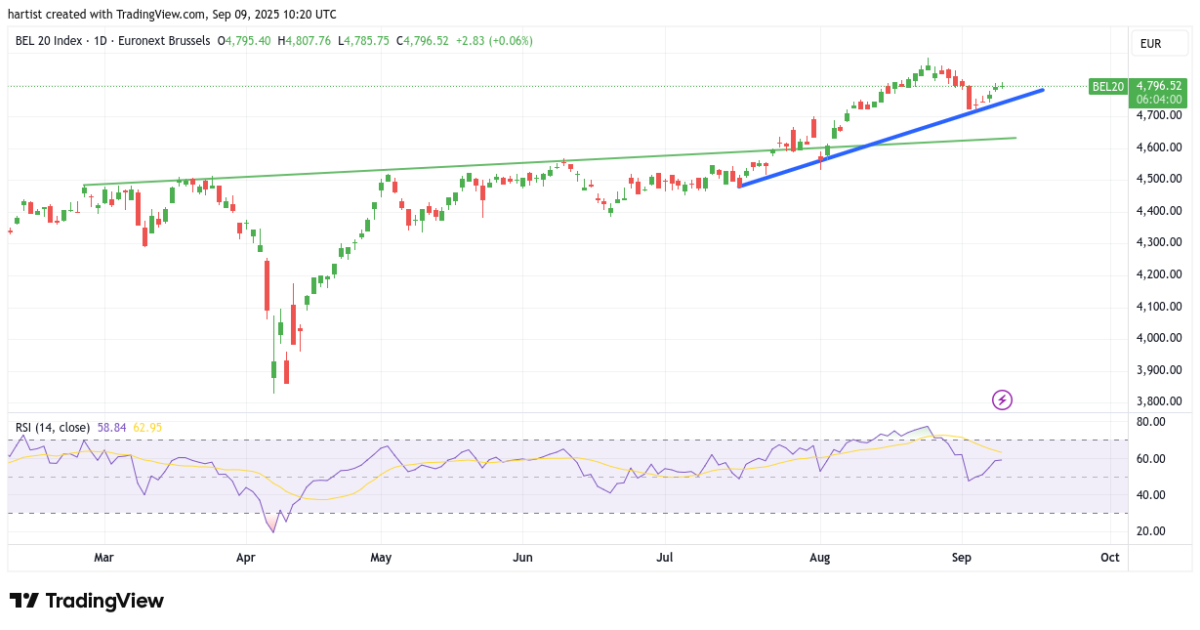Click the daily change +2.83 (+0.06%)
The width and height of the screenshot is (1200, 630).
(x=494, y=41)
